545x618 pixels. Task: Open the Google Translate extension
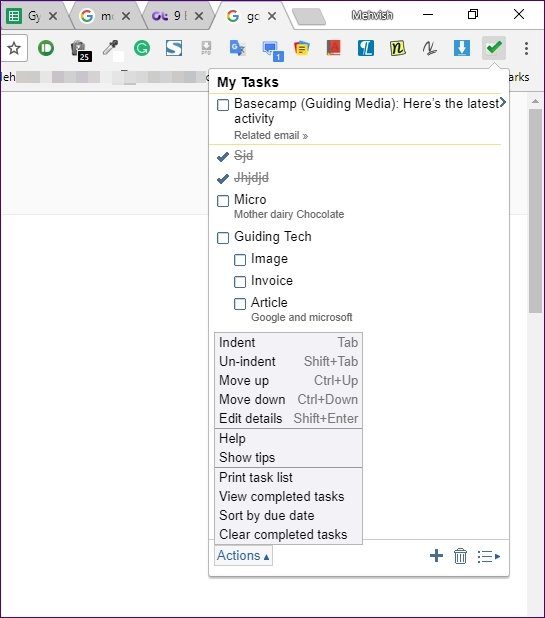coord(238,48)
